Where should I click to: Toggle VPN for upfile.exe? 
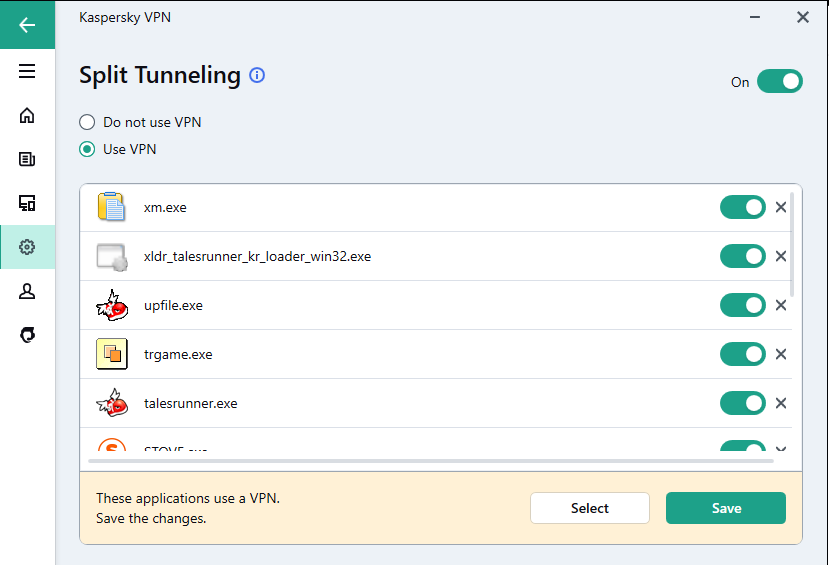(742, 305)
